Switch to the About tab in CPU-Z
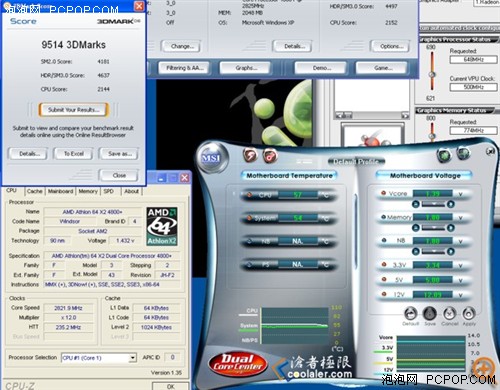 pos(131,191)
